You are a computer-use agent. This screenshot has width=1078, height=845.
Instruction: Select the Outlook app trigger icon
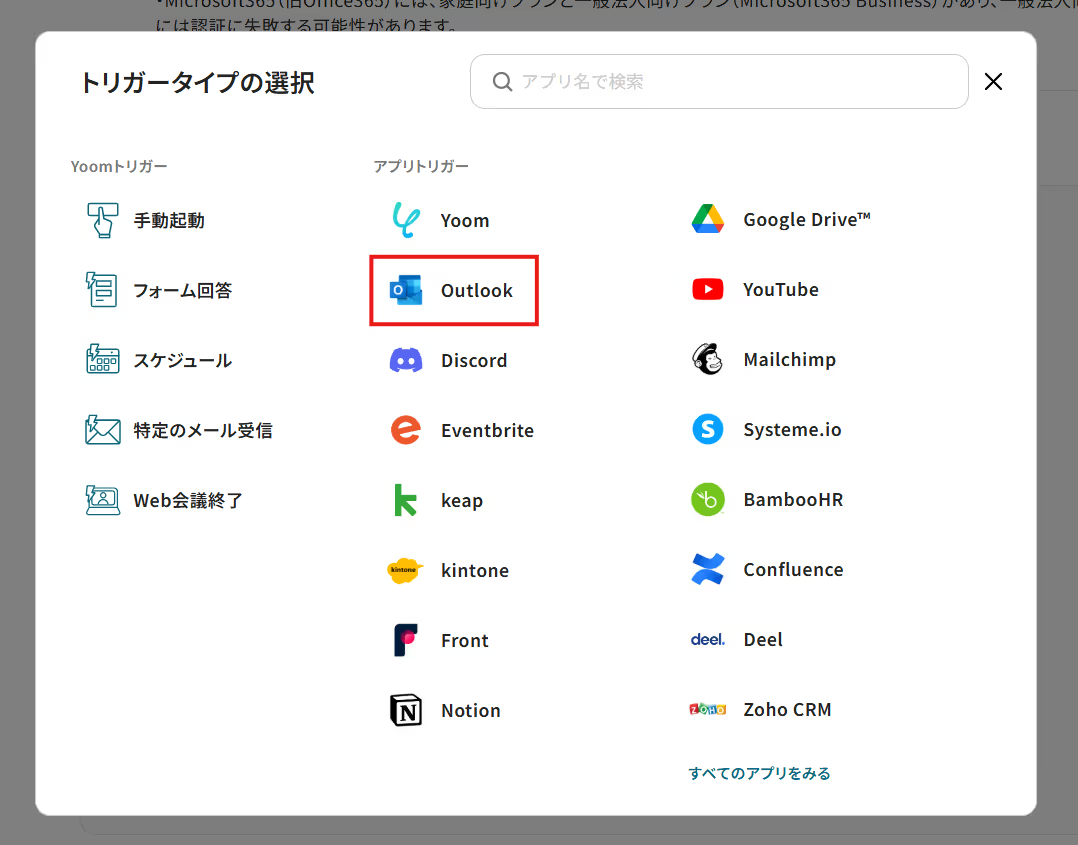tap(406, 290)
